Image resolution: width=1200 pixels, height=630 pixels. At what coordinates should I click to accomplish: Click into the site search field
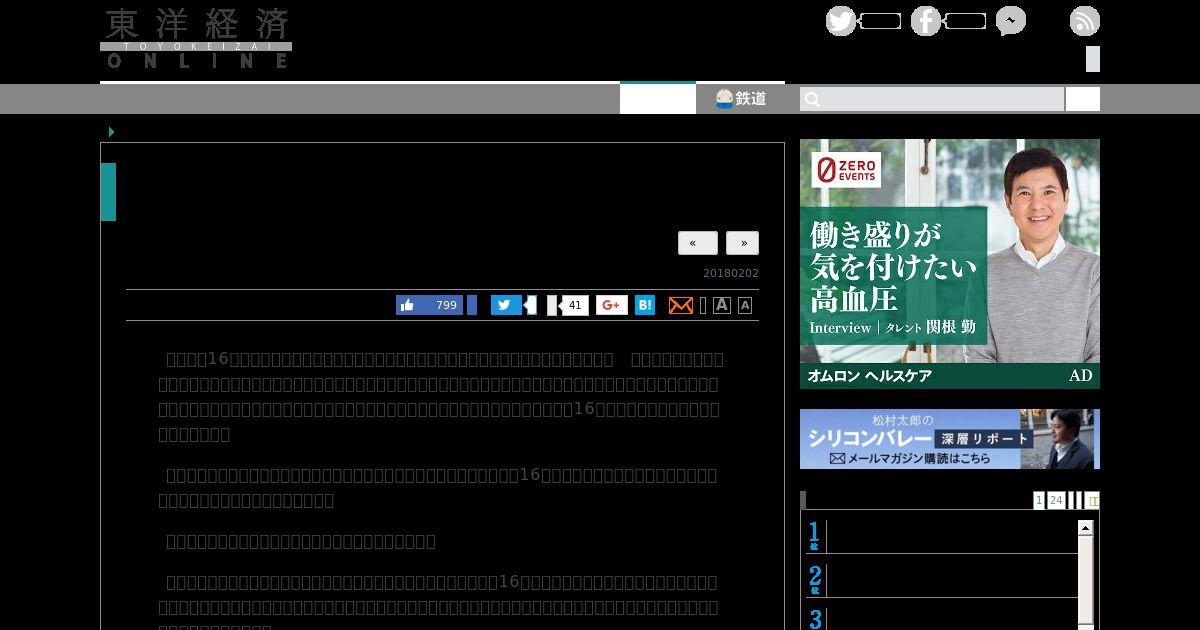(932, 99)
